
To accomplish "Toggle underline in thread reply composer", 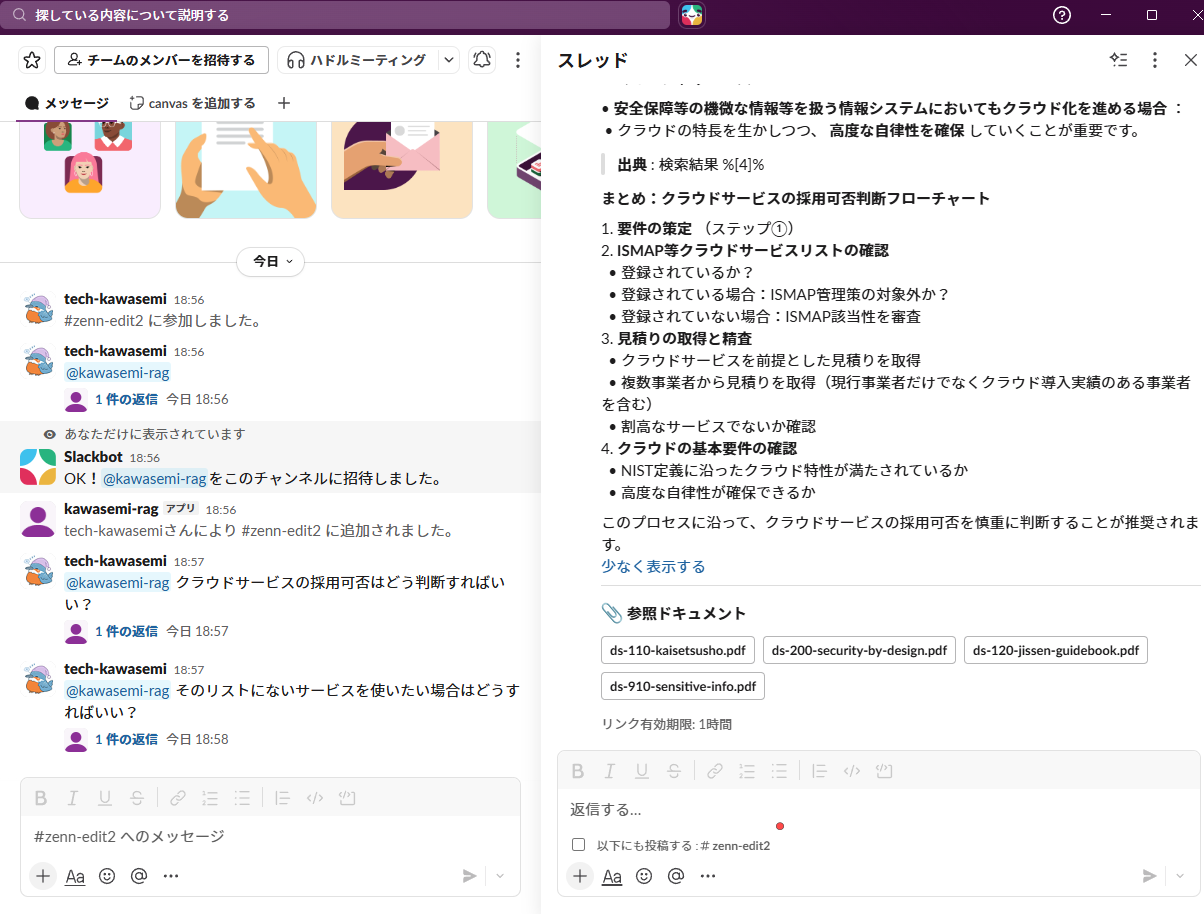I will [x=642, y=771].
